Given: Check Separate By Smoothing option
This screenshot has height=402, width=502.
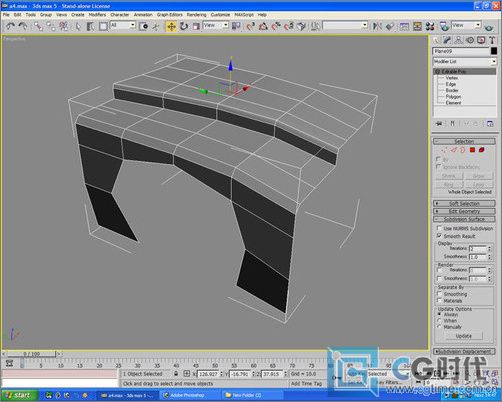Looking at the screenshot, I should click(x=440, y=294).
